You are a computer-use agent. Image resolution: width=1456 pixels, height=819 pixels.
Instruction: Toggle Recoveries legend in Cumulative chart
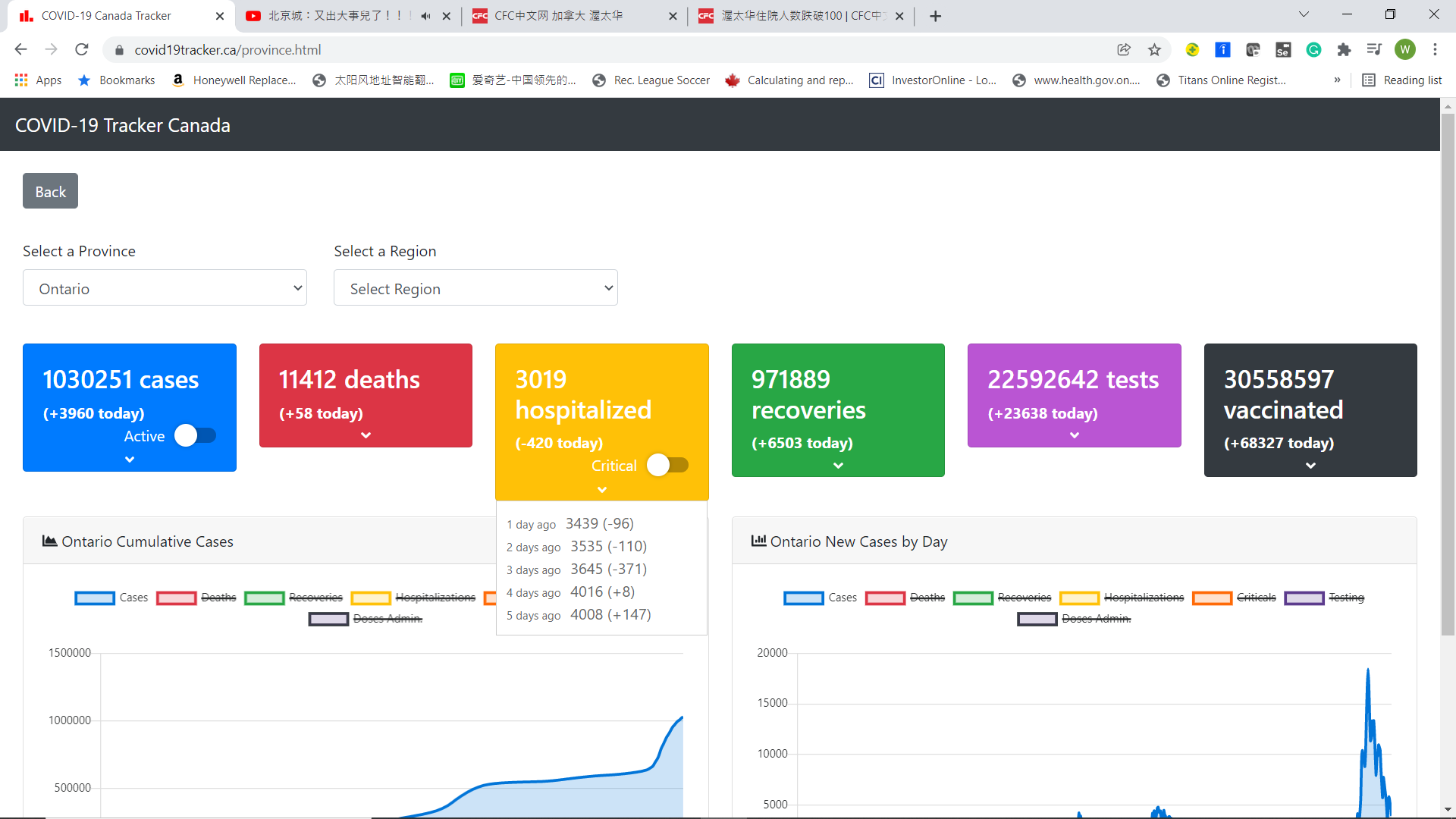pos(293,598)
